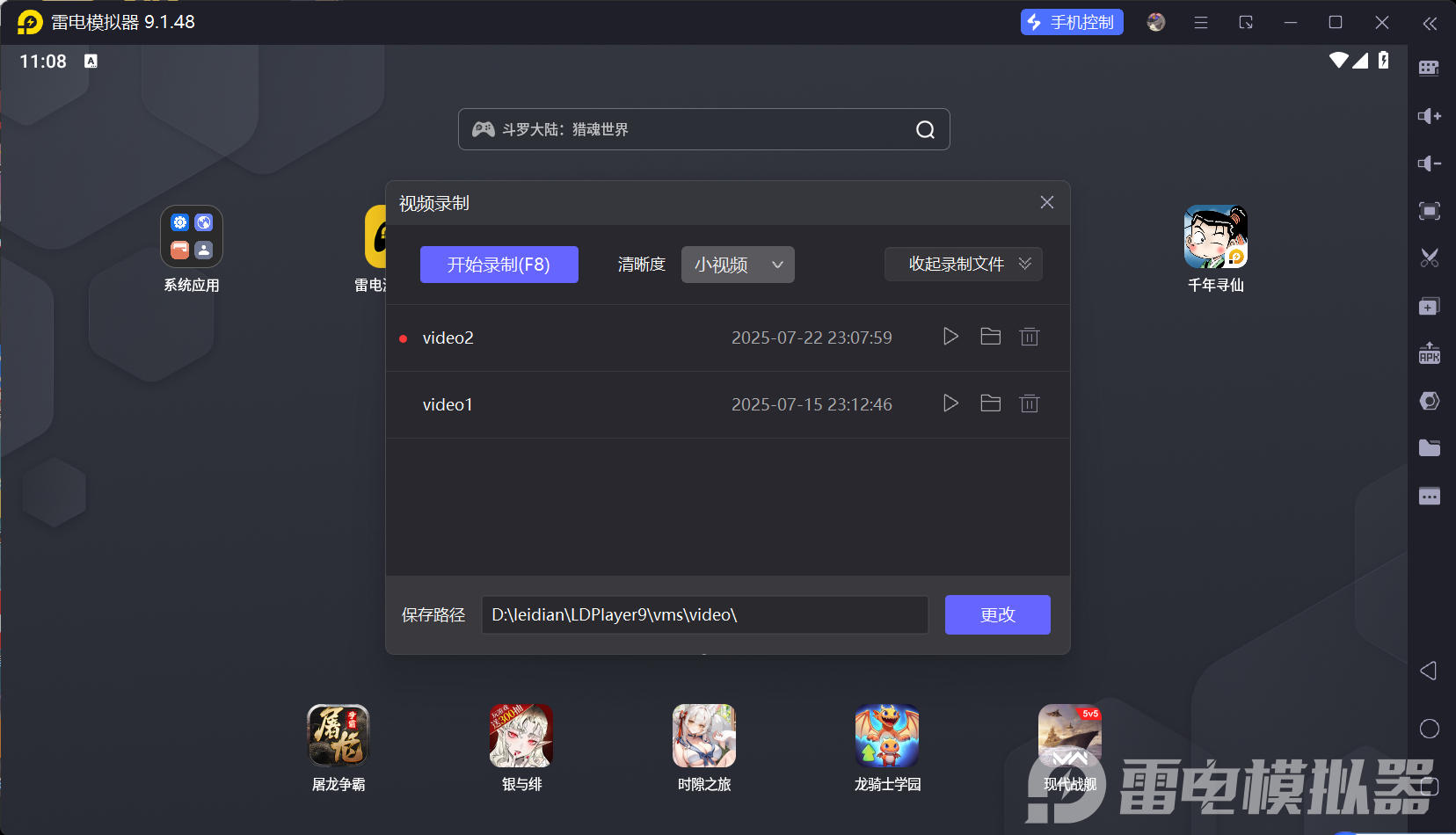Open the folder containing video2
The image size is (1456, 835).
(x=991, y=337)
